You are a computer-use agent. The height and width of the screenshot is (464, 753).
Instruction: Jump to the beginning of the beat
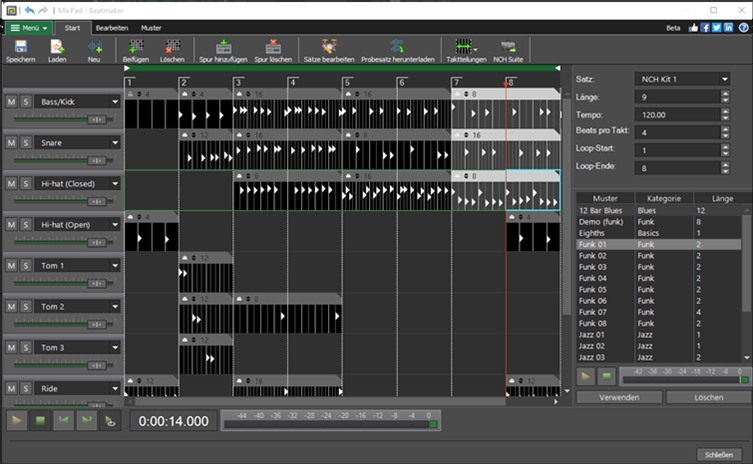coord(63,421)
